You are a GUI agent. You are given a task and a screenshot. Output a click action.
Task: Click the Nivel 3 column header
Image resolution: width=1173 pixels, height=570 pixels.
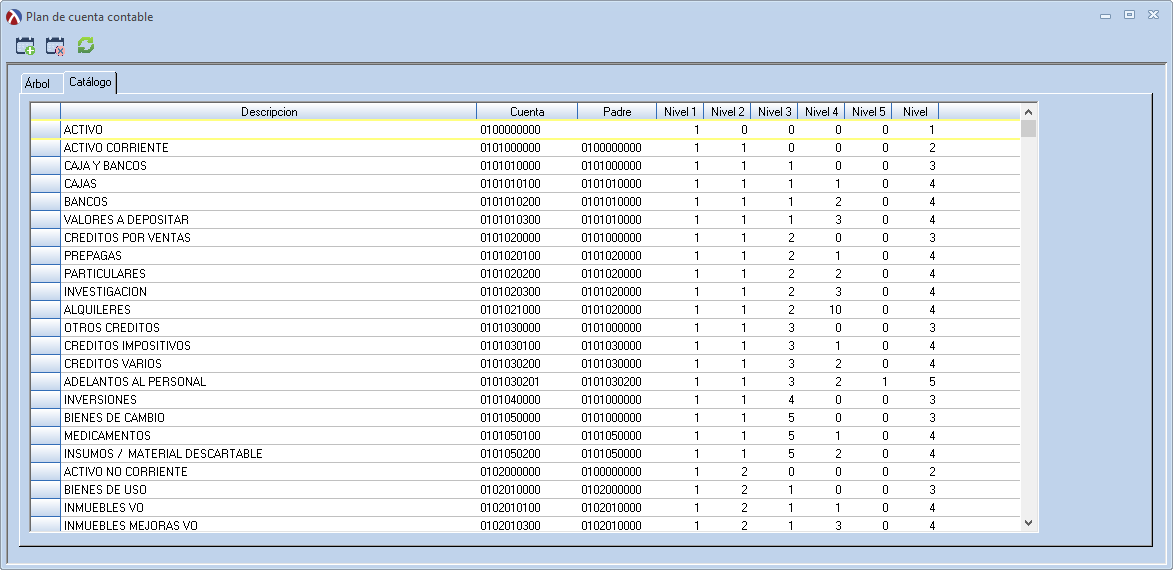click(774, 111)
